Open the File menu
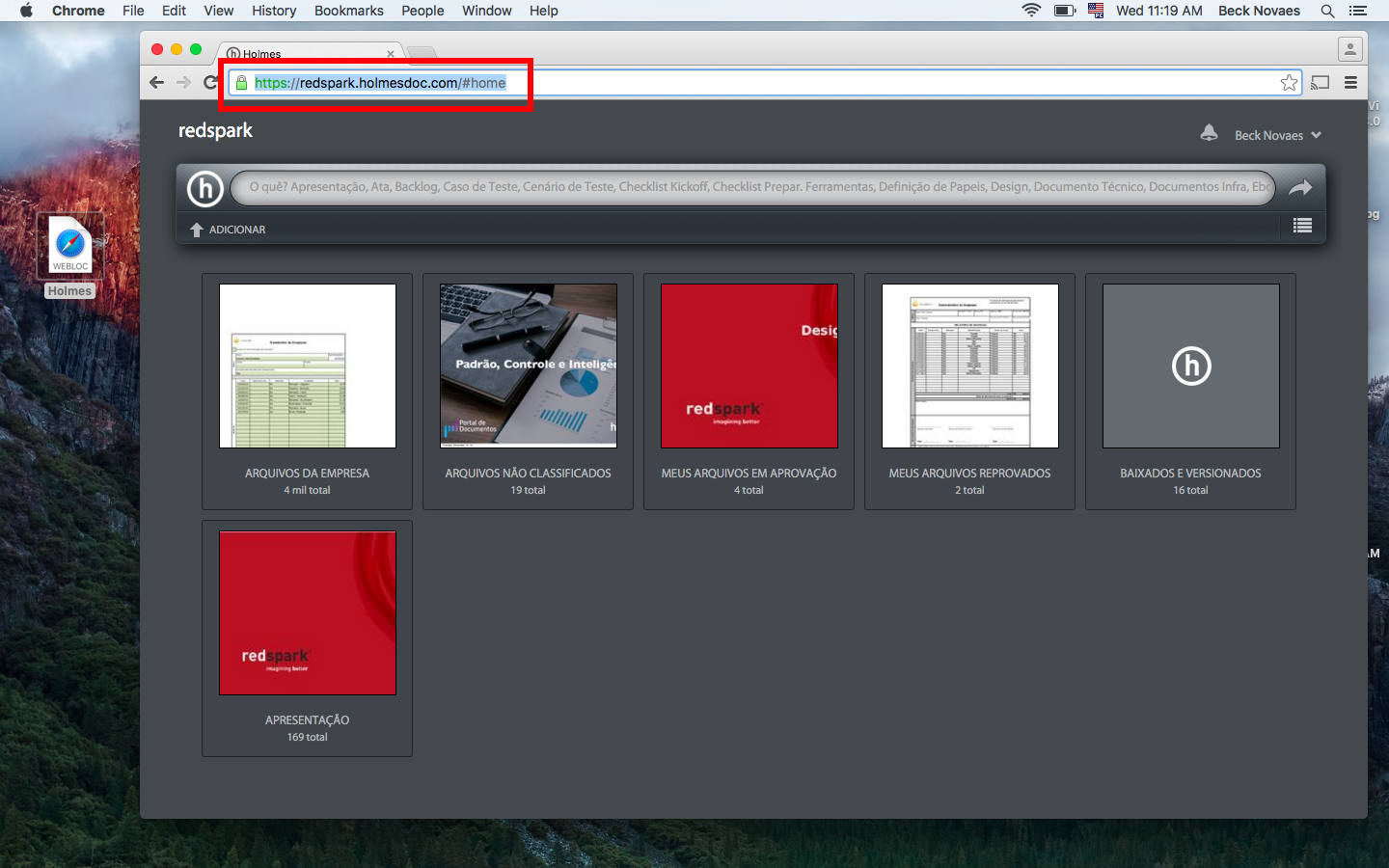 click(x=133, y=11)
